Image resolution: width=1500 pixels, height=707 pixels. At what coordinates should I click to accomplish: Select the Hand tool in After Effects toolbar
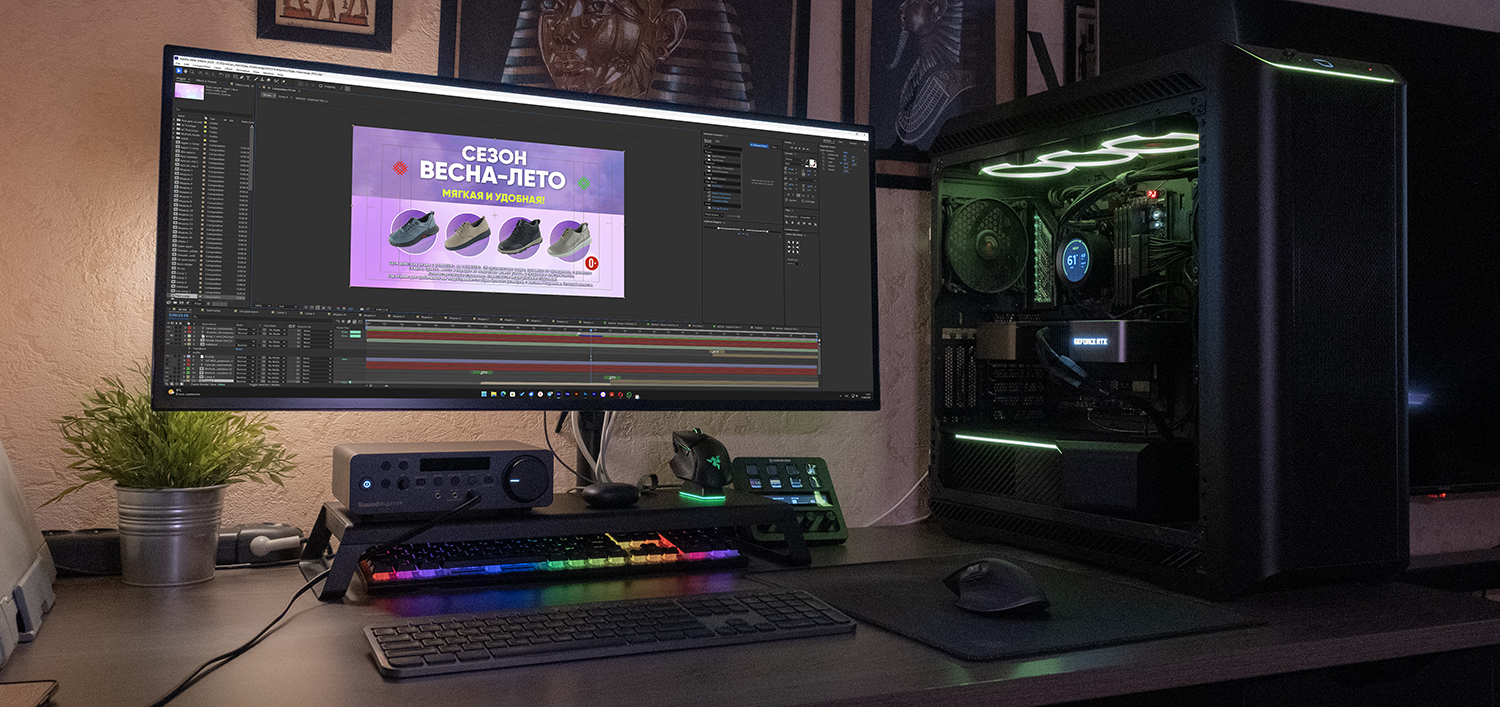[186, 71]
